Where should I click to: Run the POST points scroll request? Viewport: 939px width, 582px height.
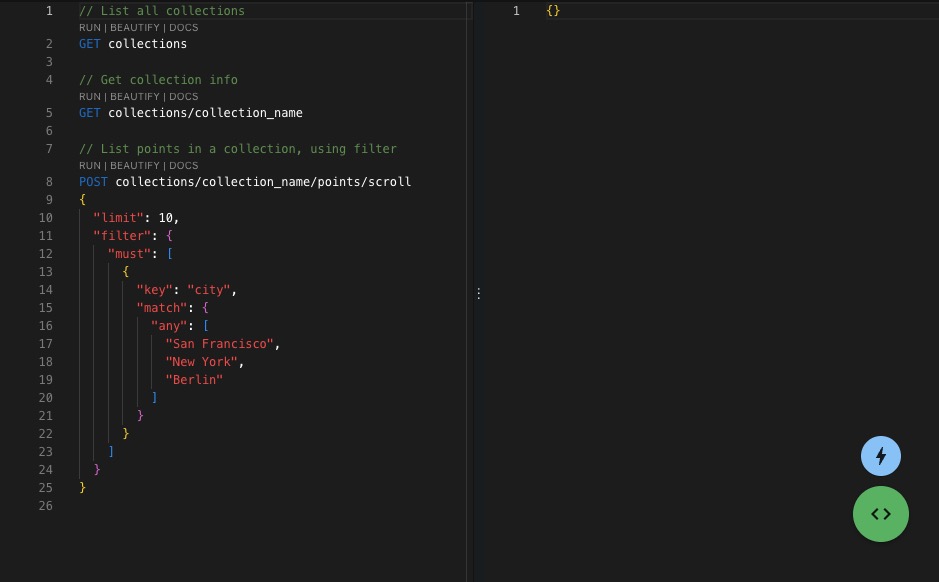(89, 165)
